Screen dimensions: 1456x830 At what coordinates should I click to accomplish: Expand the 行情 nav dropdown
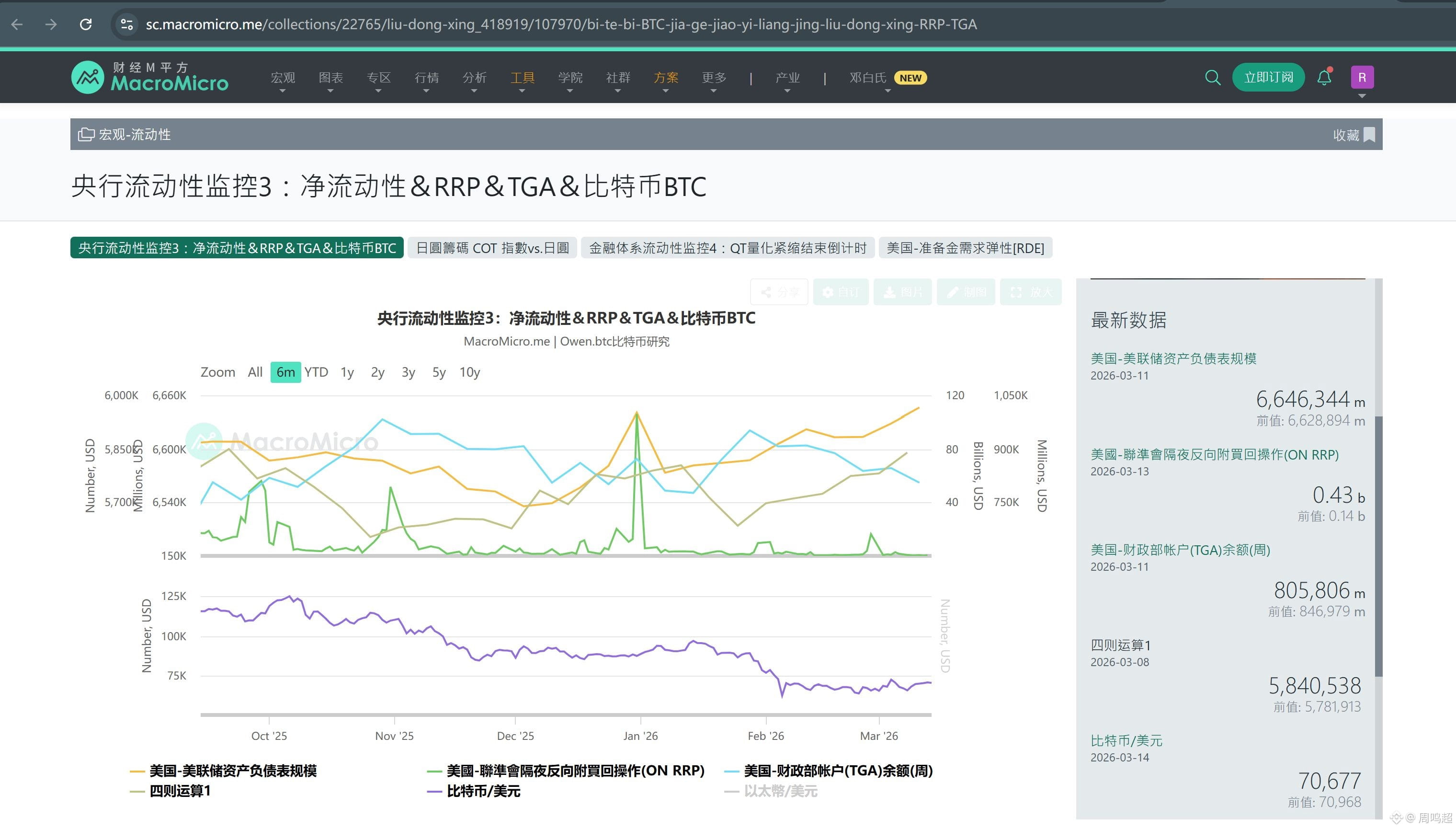click(x=426, y=78)
